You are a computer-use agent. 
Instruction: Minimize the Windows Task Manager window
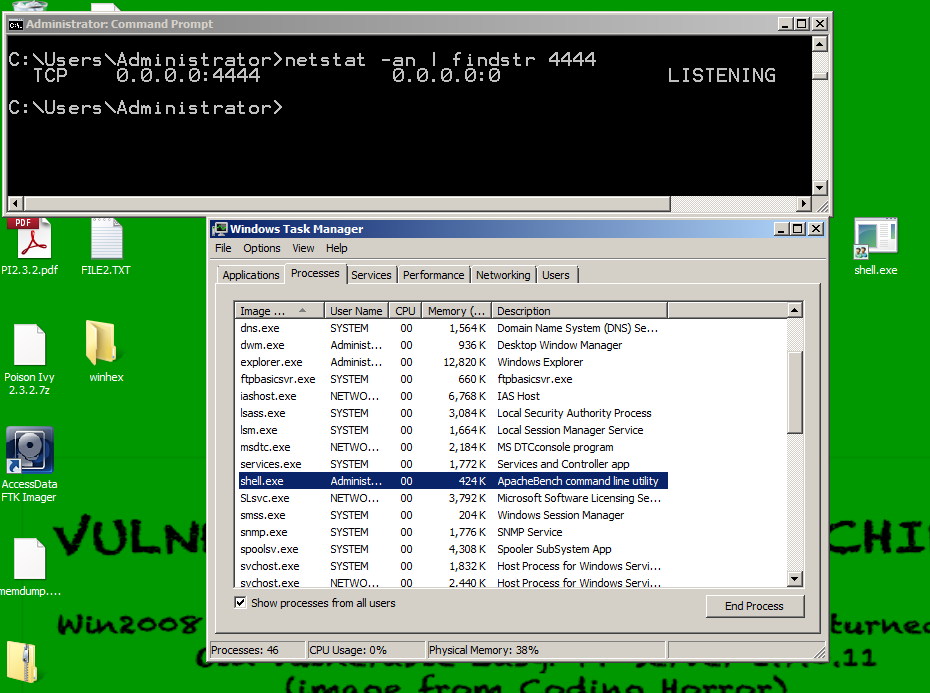782,229
